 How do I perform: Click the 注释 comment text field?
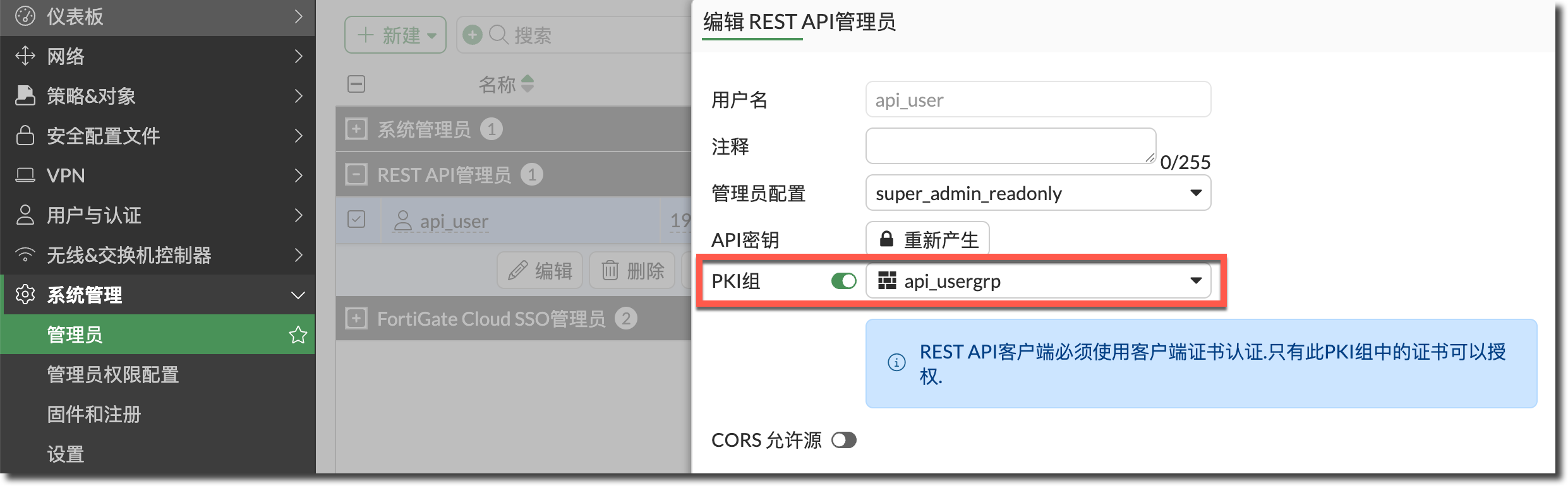[x=1010, y=146]
